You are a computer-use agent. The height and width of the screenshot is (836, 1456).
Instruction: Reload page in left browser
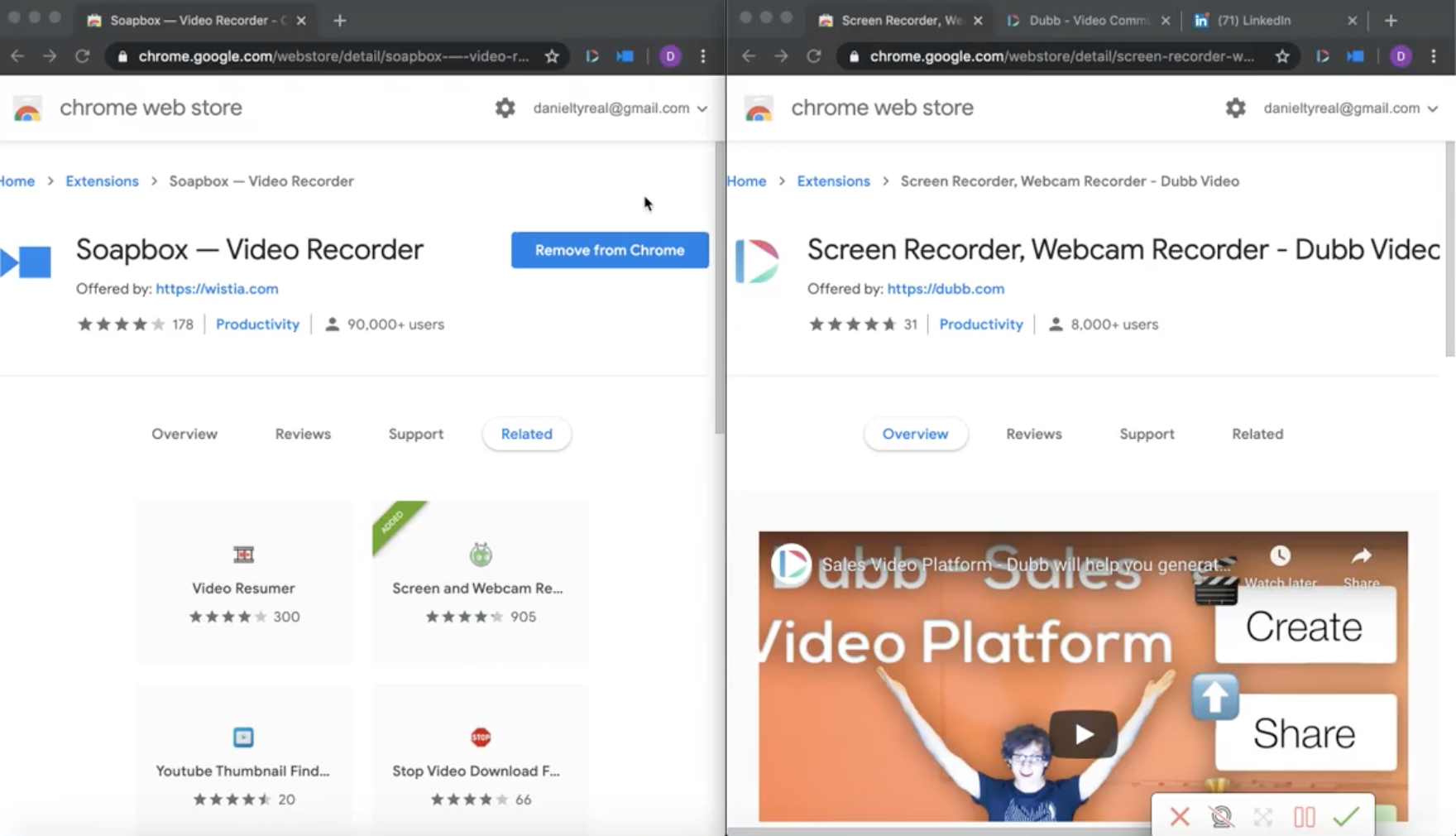click(x=82, y=56)
